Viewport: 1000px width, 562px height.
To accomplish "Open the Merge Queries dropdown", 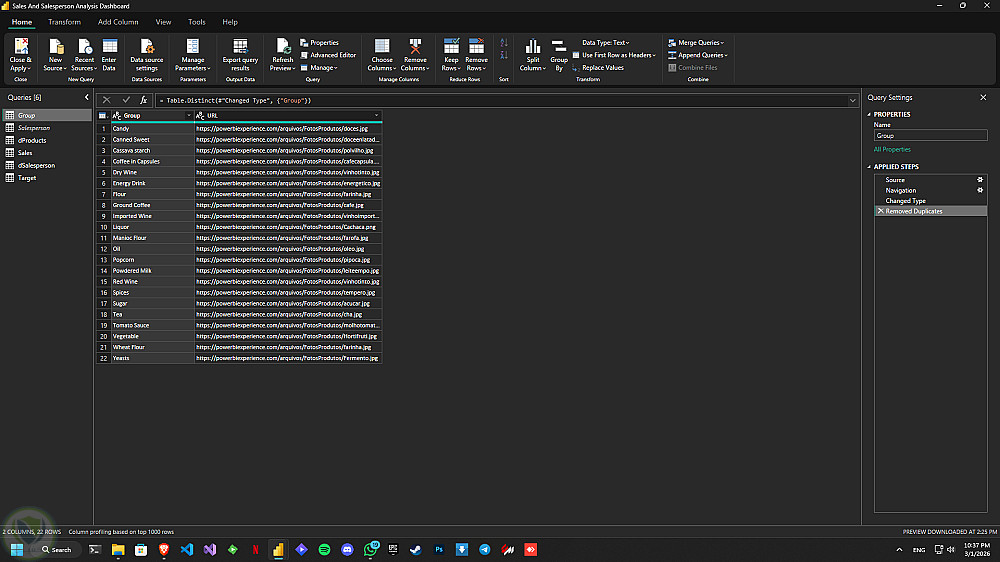I will (x=696, y=43).
